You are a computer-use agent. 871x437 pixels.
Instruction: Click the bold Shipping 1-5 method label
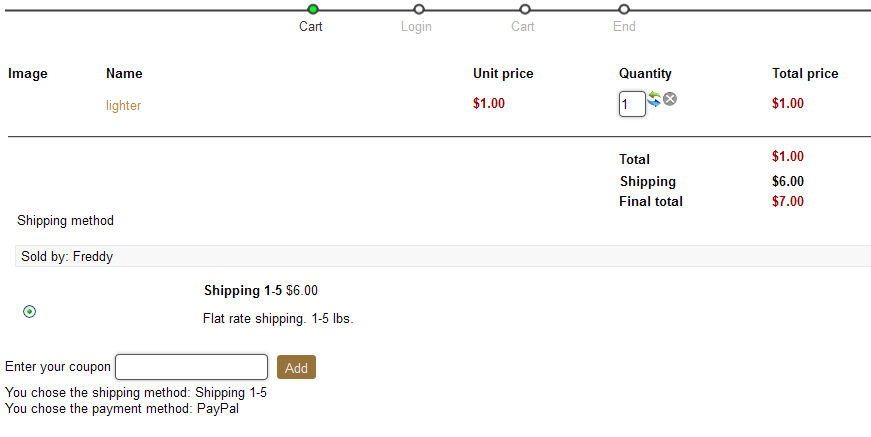243,290
